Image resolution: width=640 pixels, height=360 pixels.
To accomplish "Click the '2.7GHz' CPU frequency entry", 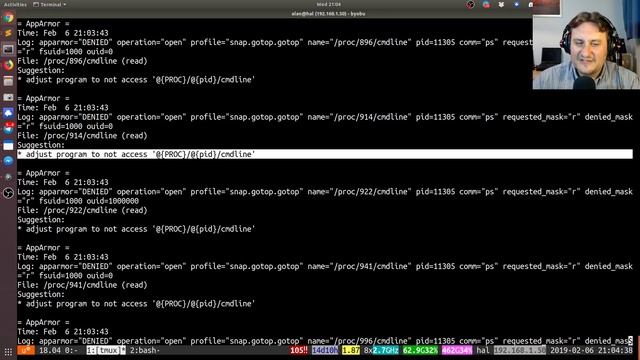I will (x=385, y=350).
